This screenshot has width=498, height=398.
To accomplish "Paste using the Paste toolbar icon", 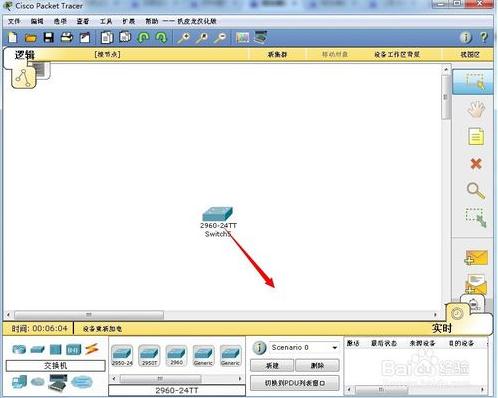I will tap(125, 37).
